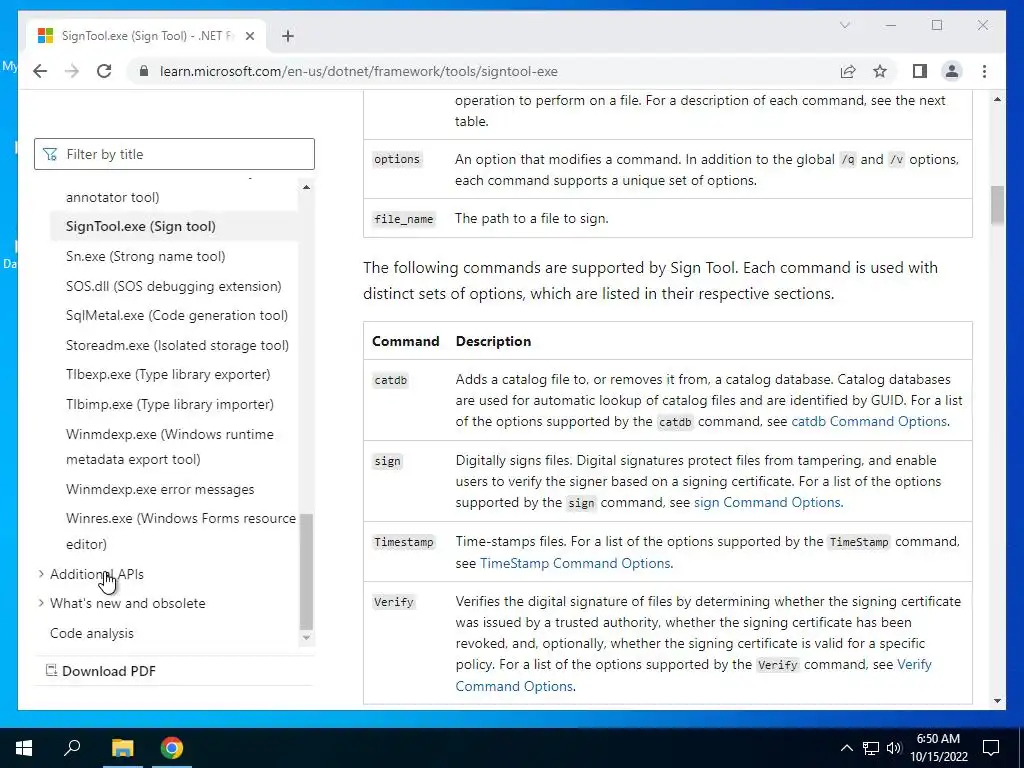Share this page using the share icon
The width and height of the screenshot is (1024, 768).
tap(848, 71)
